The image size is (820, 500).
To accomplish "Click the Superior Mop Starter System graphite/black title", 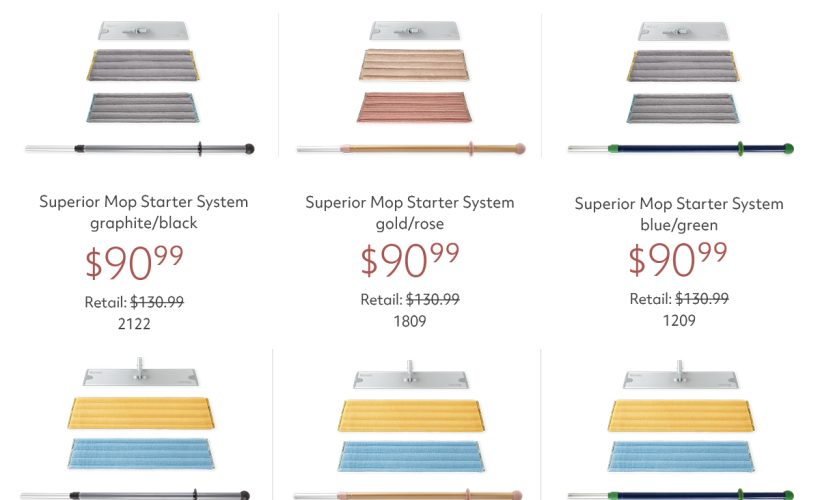I will pos(144,212).
